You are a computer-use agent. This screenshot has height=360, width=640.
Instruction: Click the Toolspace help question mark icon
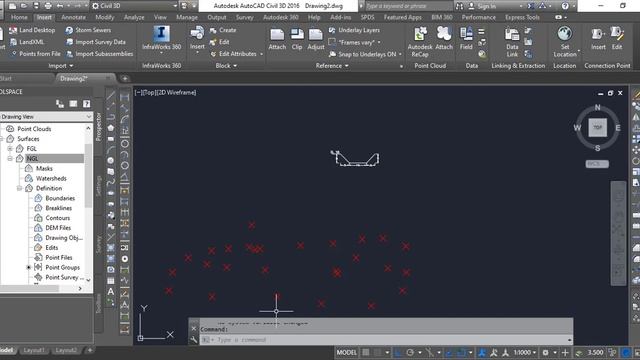tap(87, 104)
